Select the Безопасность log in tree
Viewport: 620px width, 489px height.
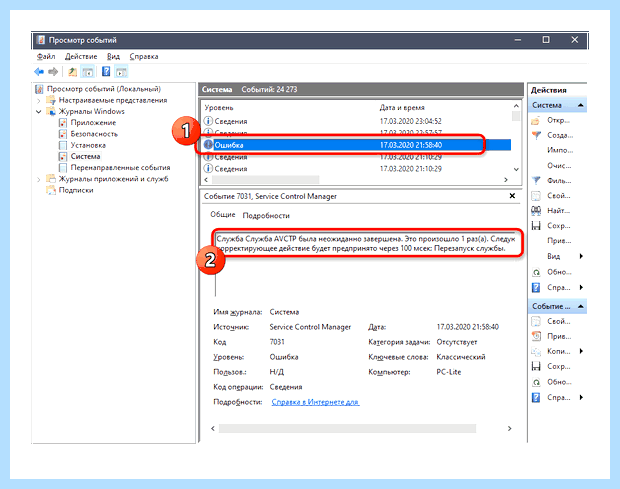pos(94,134)
